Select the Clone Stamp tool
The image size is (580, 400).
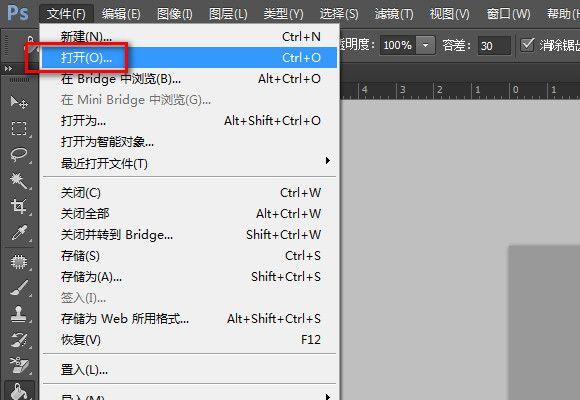coord(19,314)
